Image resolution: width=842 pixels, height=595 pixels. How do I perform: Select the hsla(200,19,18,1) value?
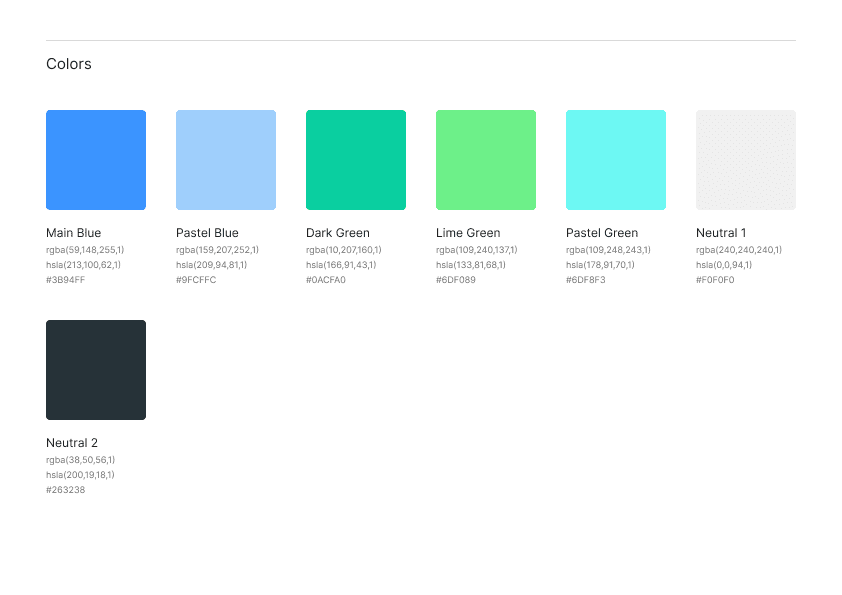click(81, 475)
